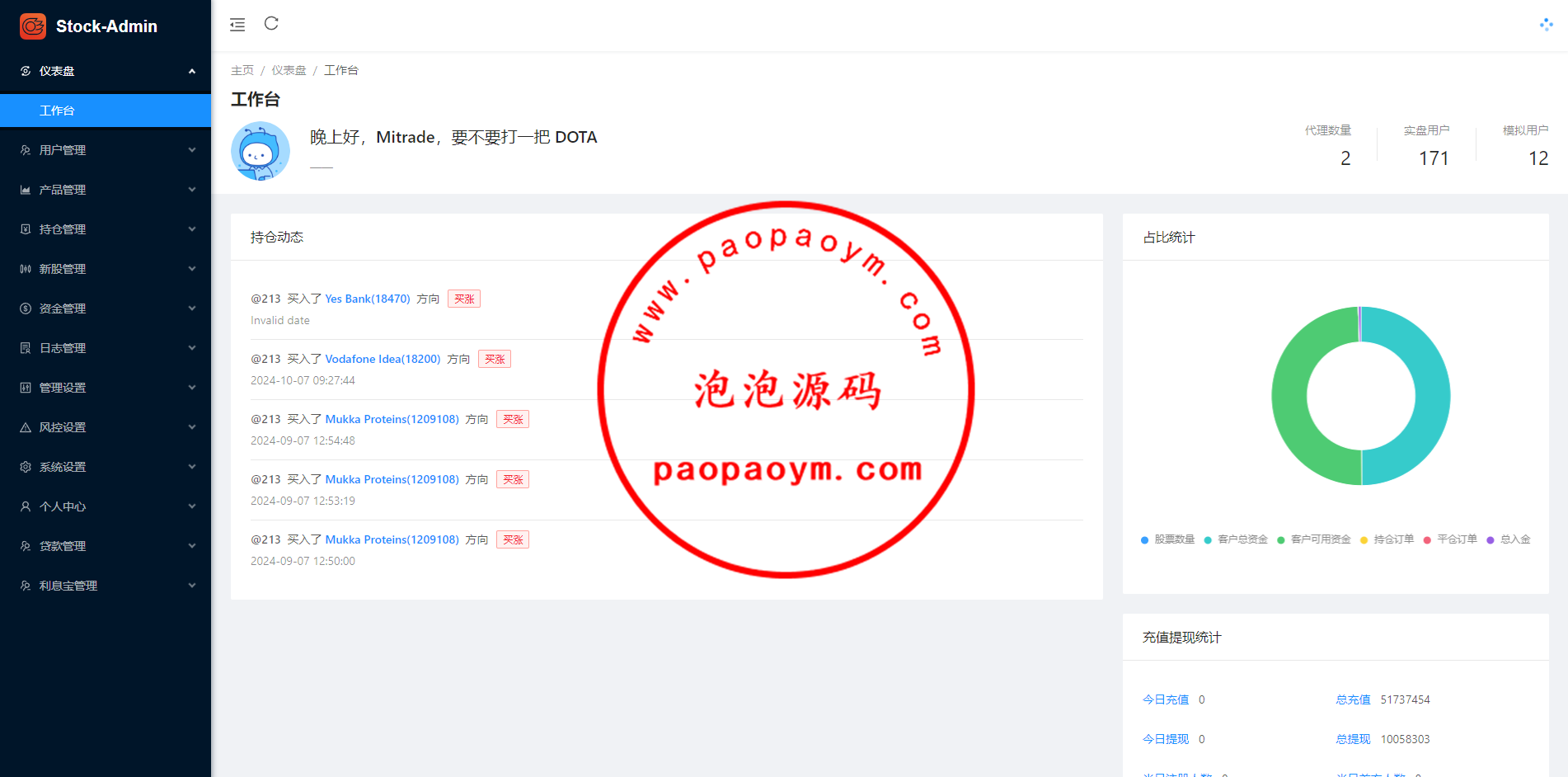The width and height of the screenshot is (1568, 777).
Task: Toggle the 客户可用资金 legend item
Action: pos(1314,539)
